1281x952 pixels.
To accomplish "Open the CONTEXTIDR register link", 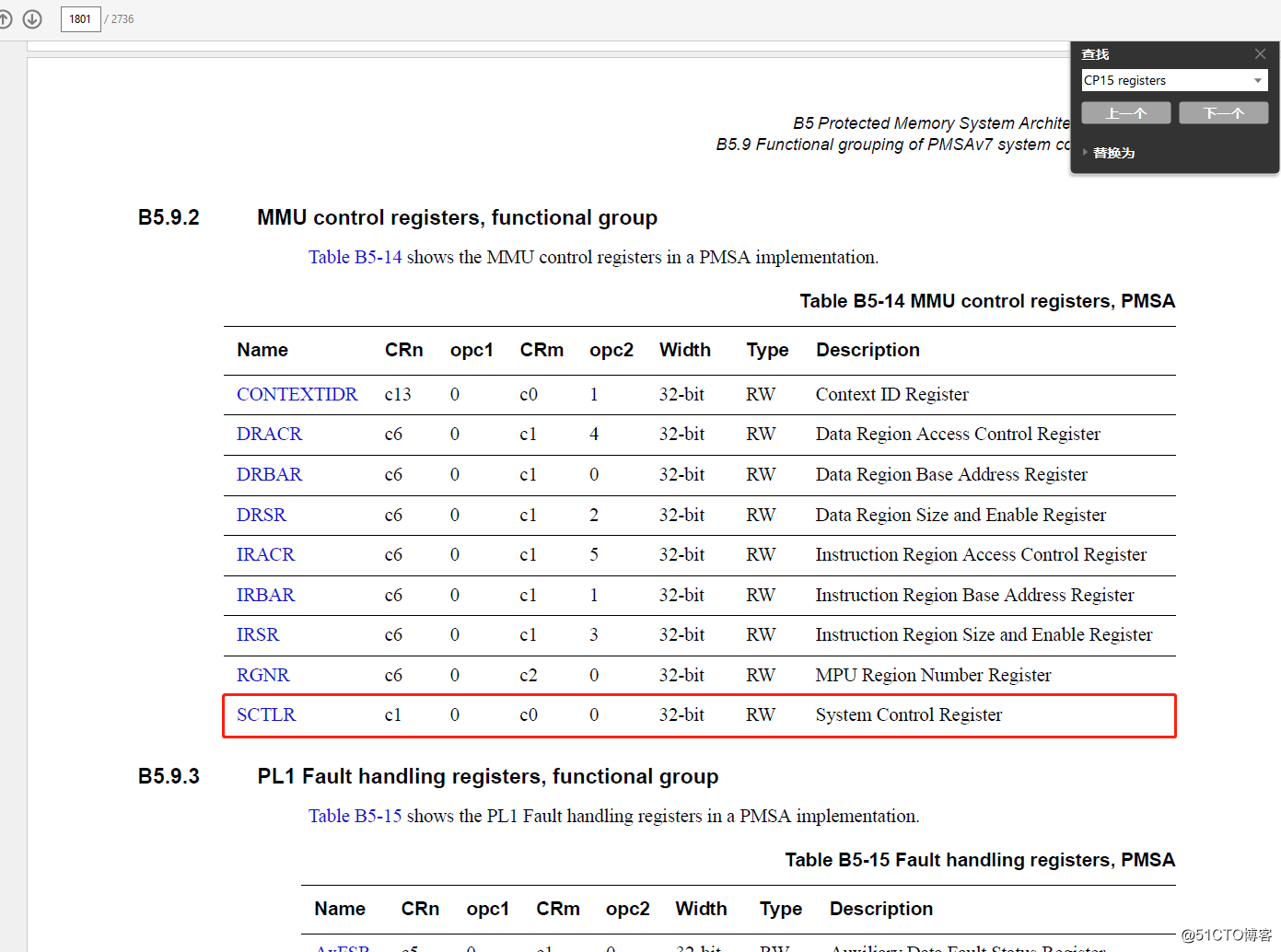I will (x=297, y=394).
